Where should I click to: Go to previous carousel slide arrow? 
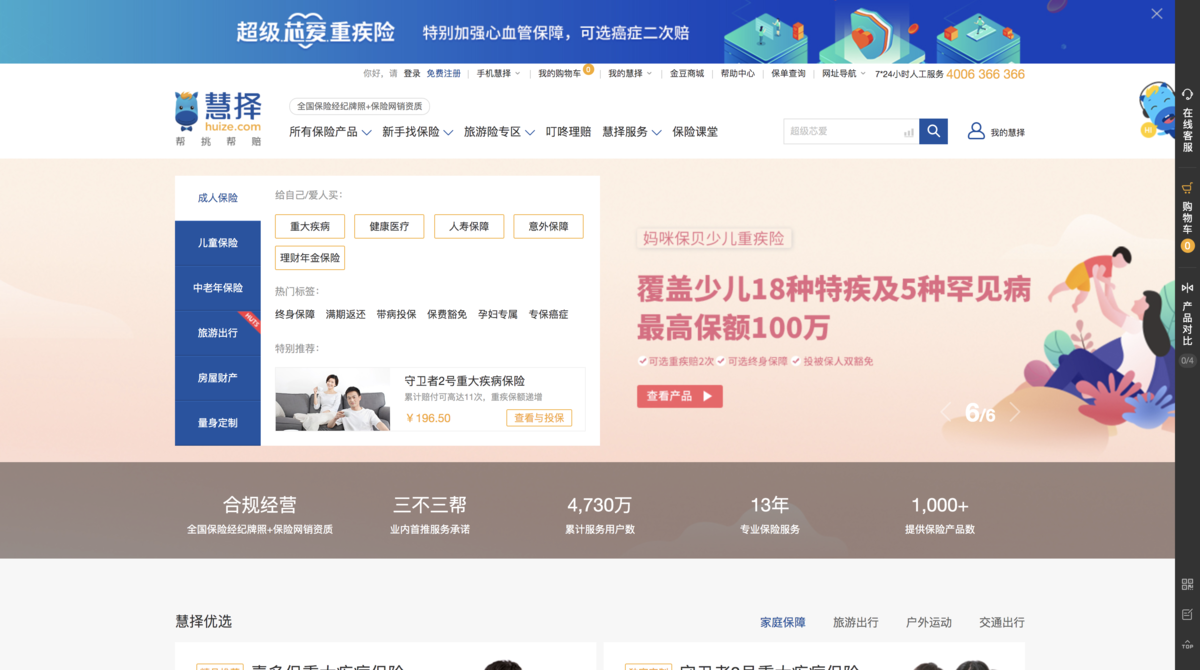point(946,412)
